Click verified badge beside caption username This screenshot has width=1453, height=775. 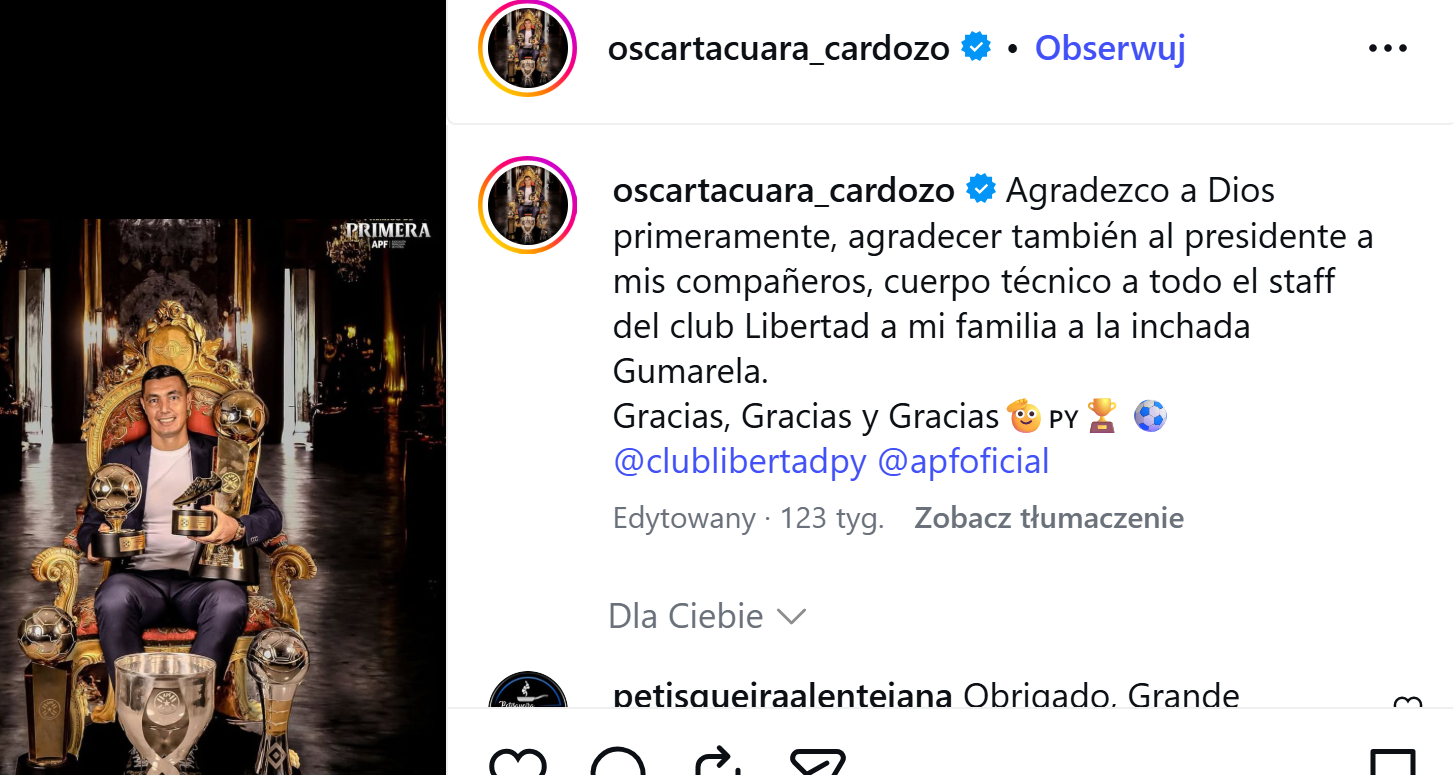(x=981, y=189)
